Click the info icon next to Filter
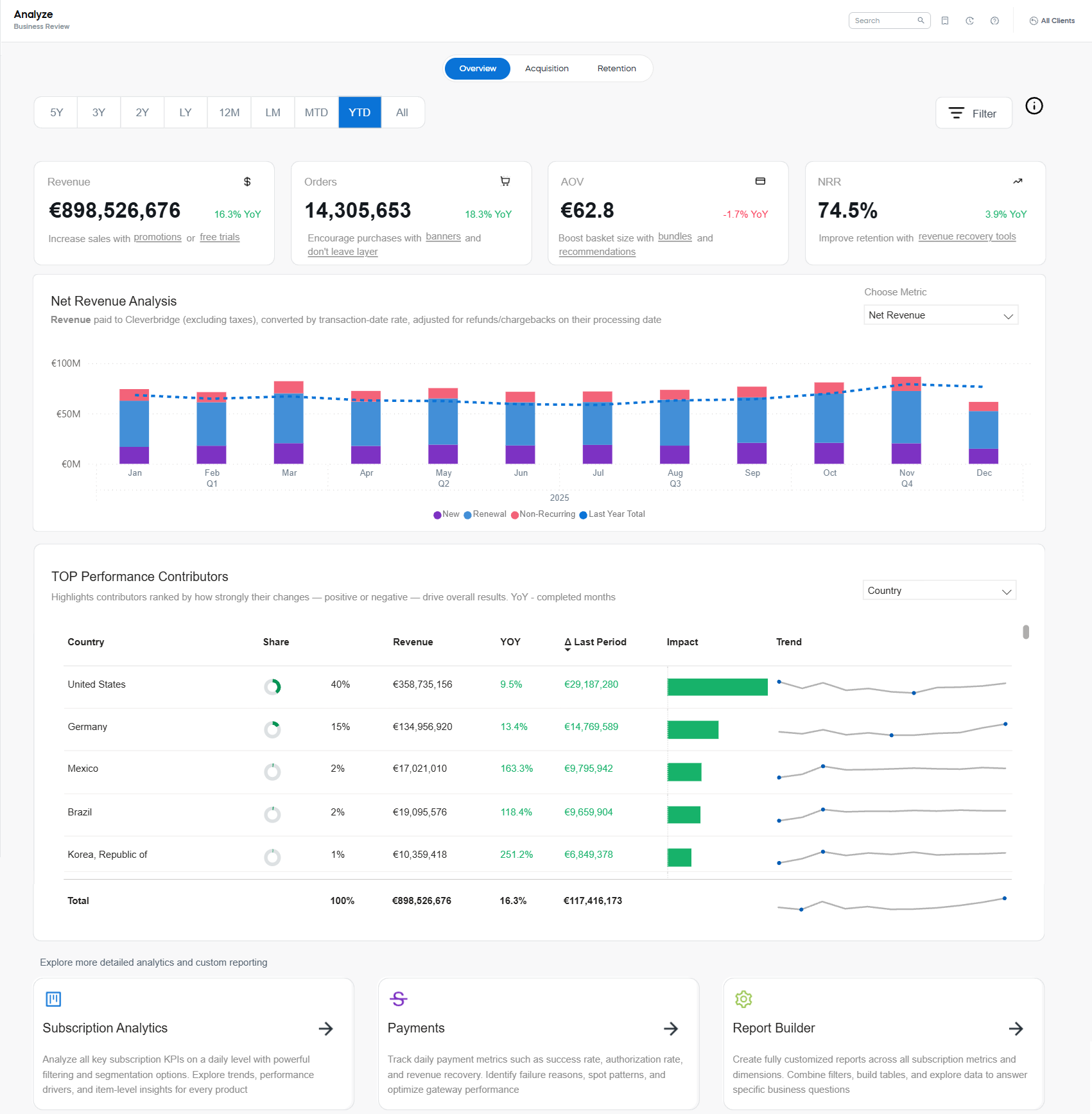 (1034, 106)
